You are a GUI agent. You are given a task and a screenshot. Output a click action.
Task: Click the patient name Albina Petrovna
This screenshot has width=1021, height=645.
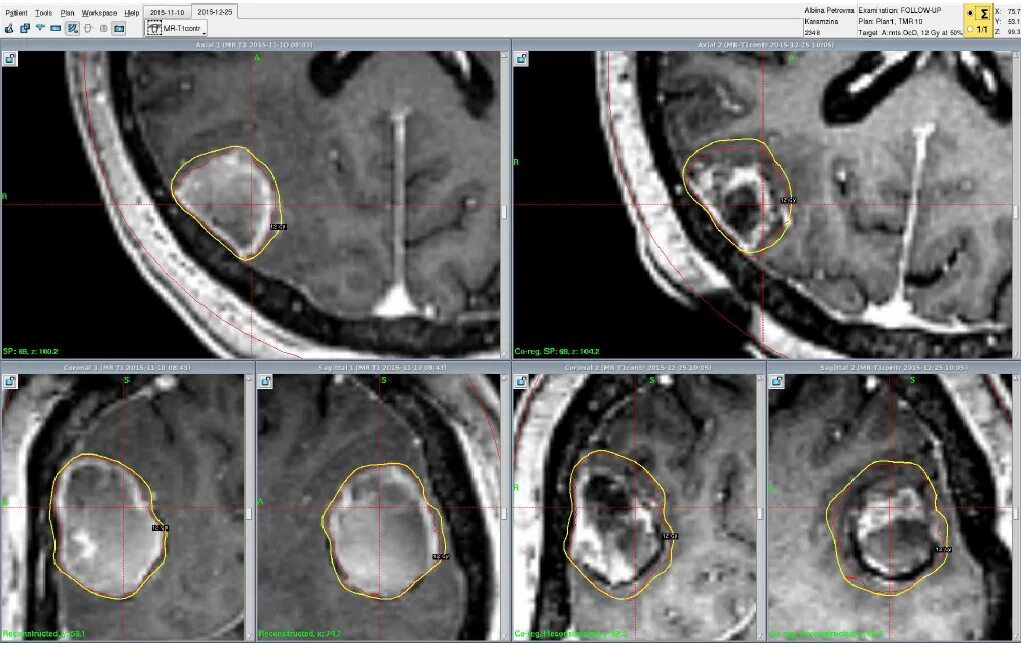click(829, 10)
